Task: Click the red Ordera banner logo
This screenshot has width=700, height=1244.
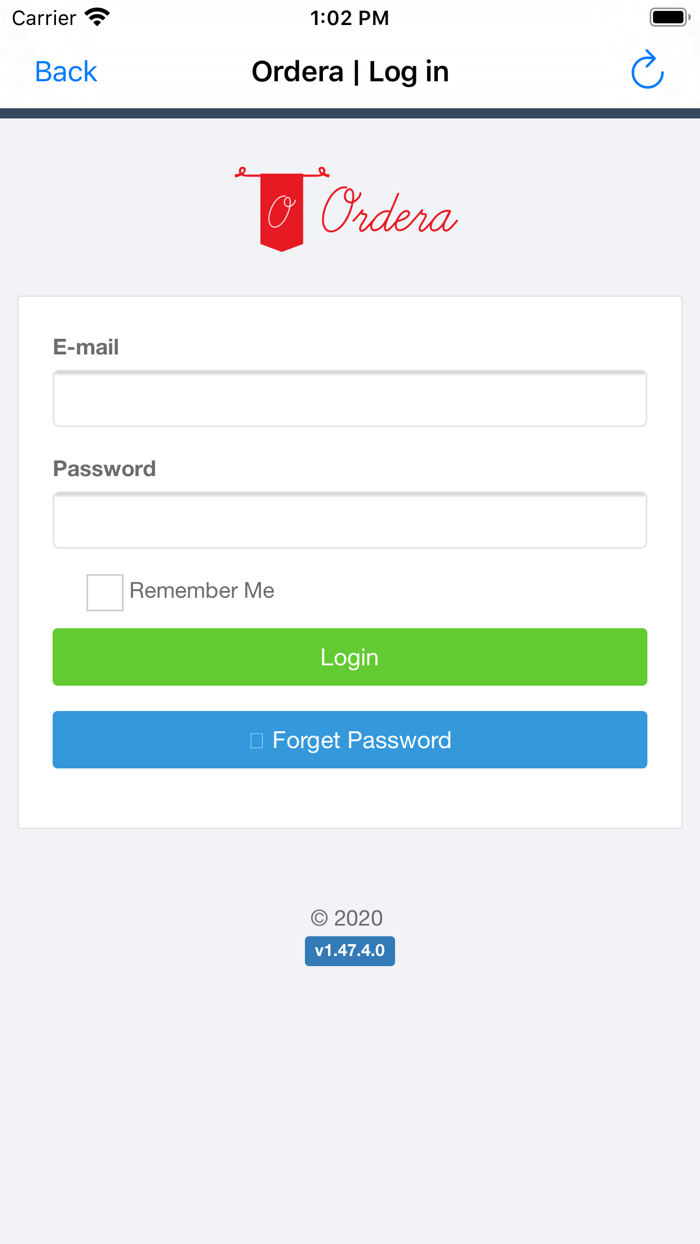Action: tap(282, 209)
